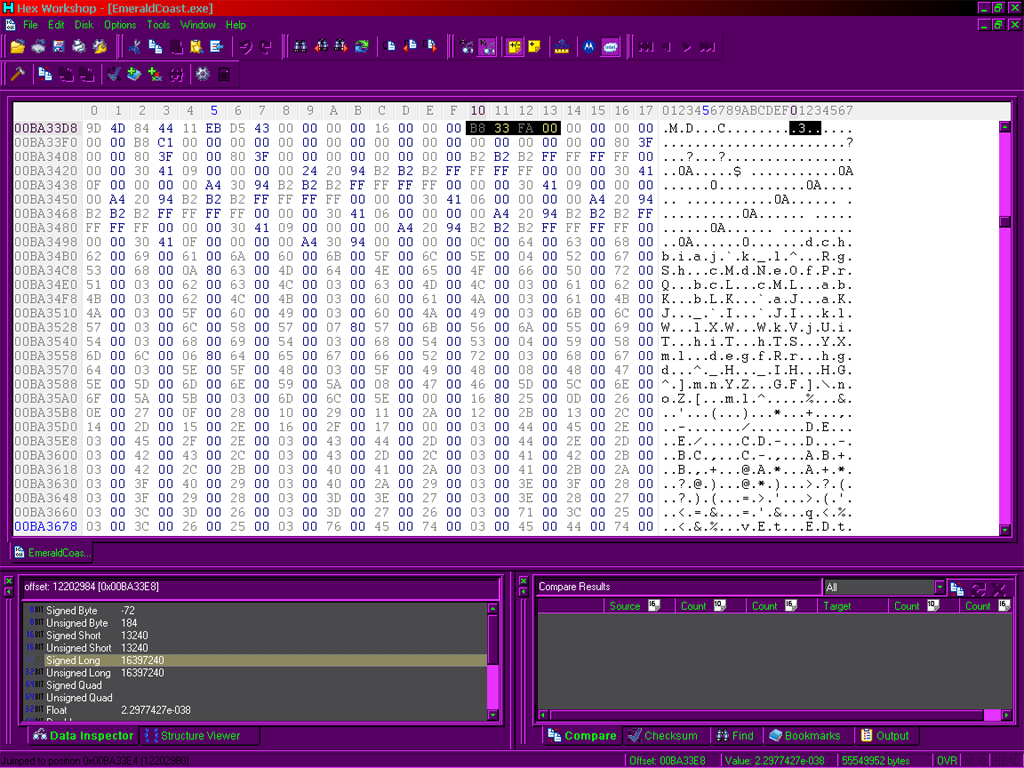Click the Paste Special icon
Image resolution: width=1024 pixels, height=768 pixels.
tap(196, 46)
